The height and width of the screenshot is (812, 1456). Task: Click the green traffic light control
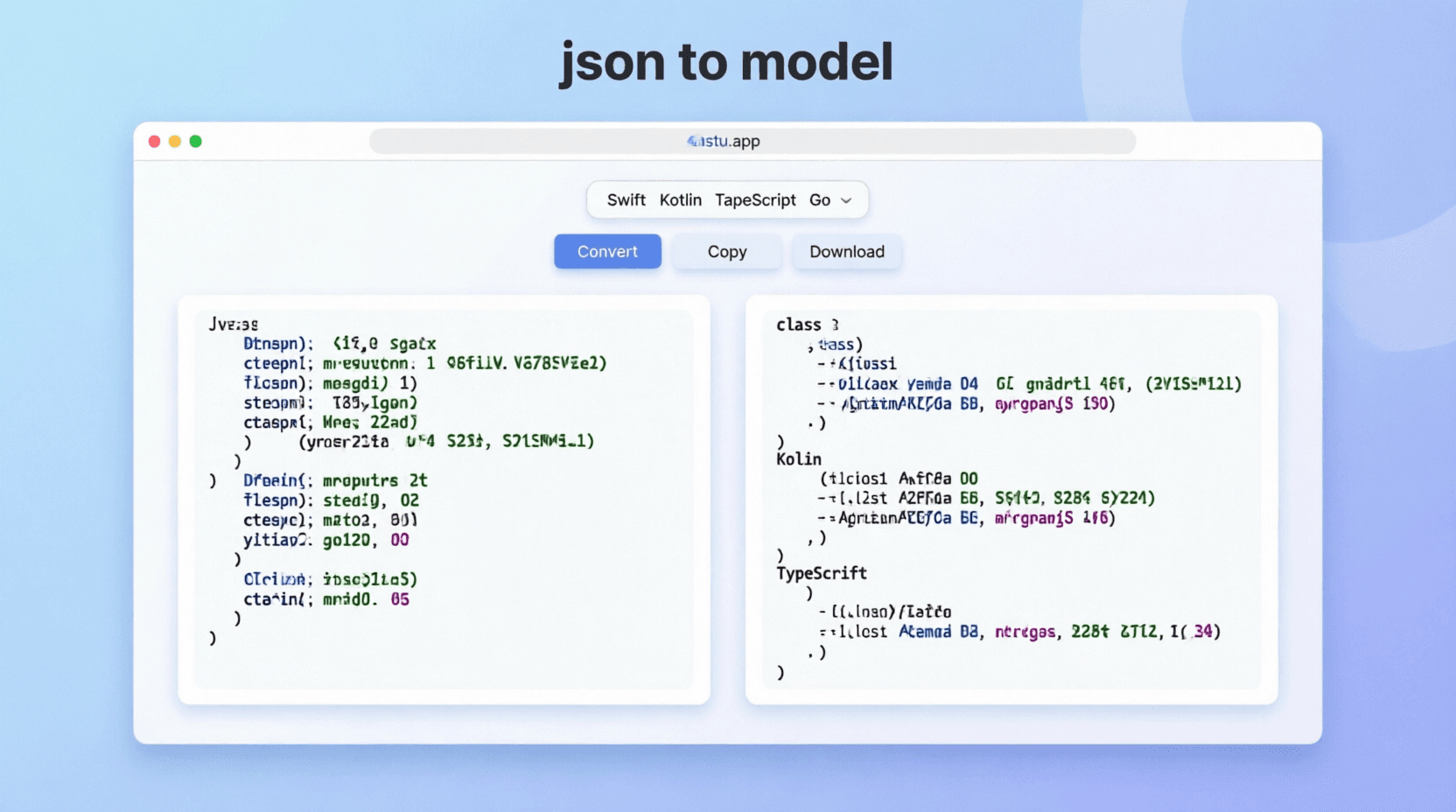[x=196, y=141]
